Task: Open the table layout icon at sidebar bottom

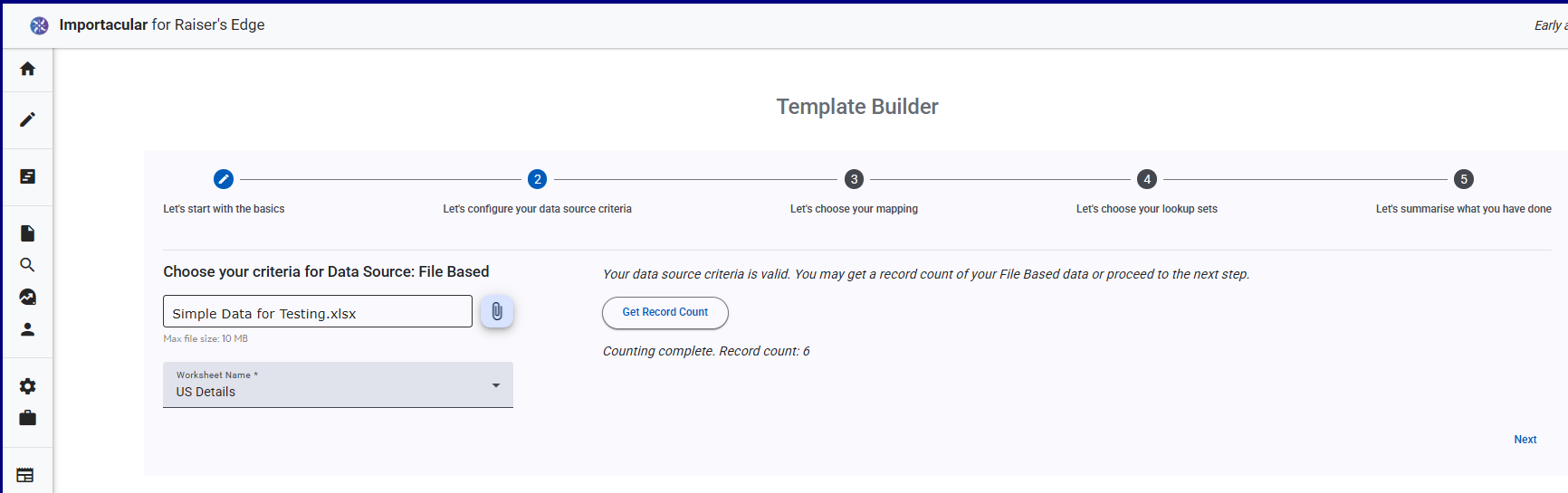Action: (25, 475)
